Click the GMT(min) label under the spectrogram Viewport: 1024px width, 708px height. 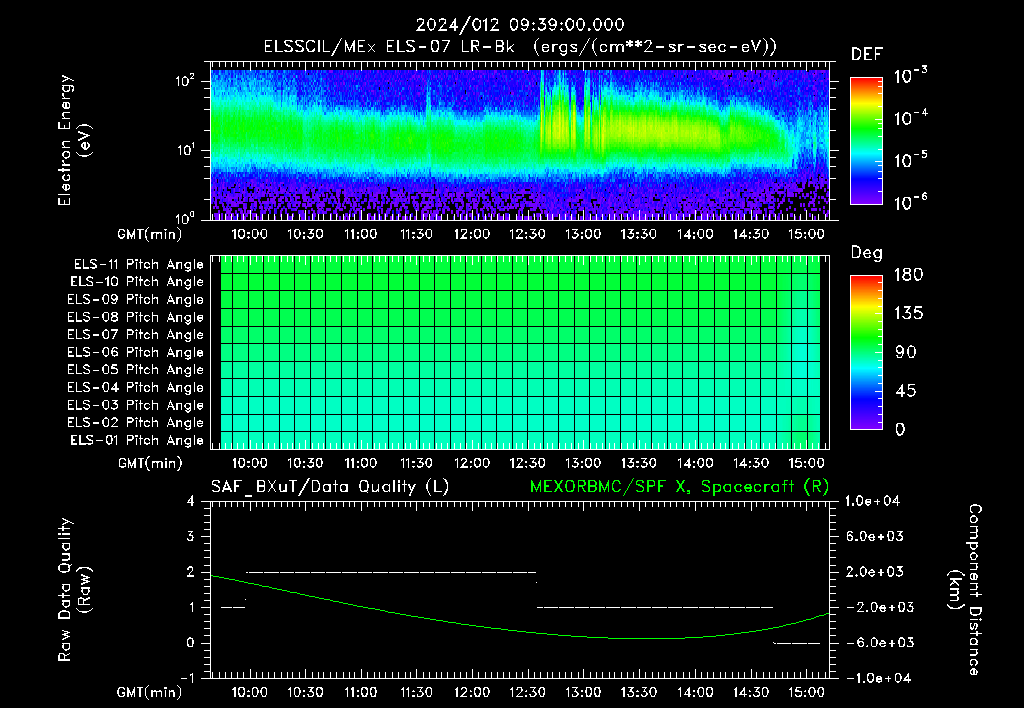[150, 234]
